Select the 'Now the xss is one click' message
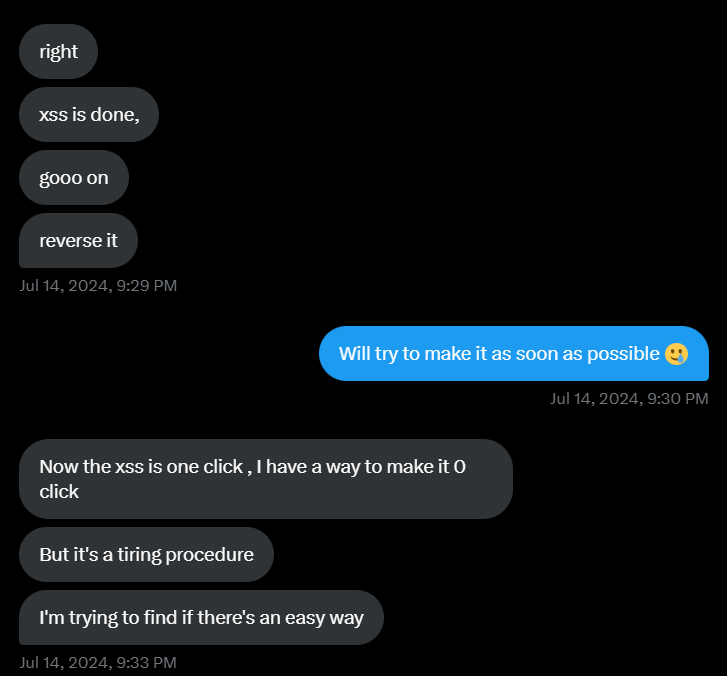The width and height of the screenshot is (727, 676). 266,479
